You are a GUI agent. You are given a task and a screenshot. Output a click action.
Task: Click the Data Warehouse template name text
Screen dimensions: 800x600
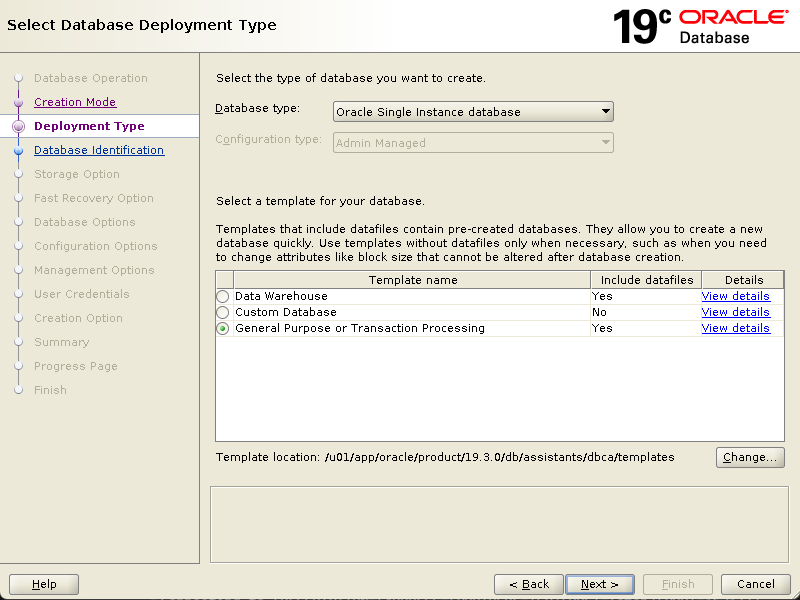(281, 296)
